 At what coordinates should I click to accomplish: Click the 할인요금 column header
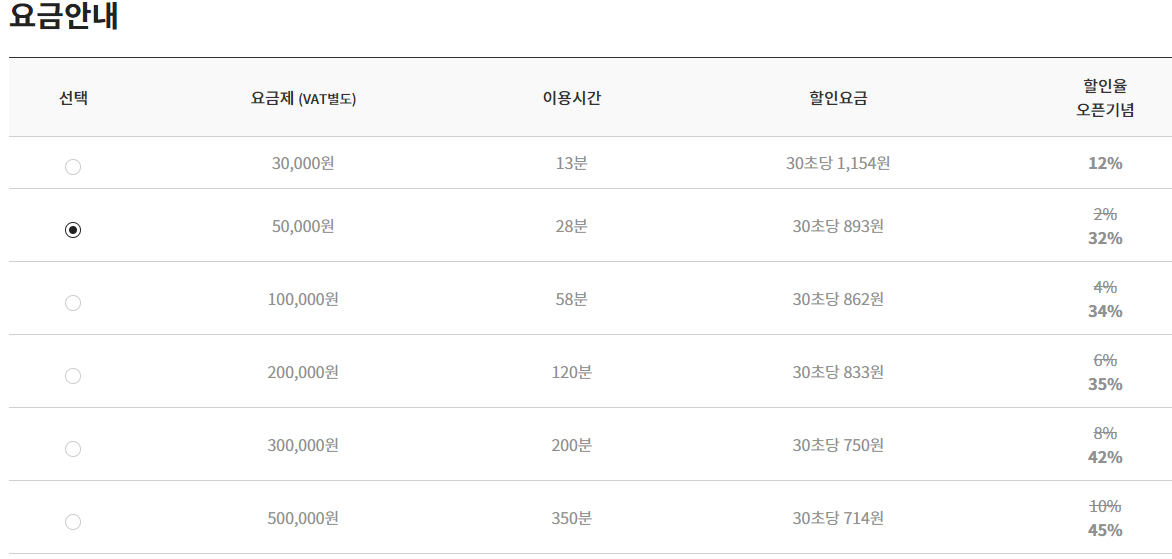click(838, 98)
